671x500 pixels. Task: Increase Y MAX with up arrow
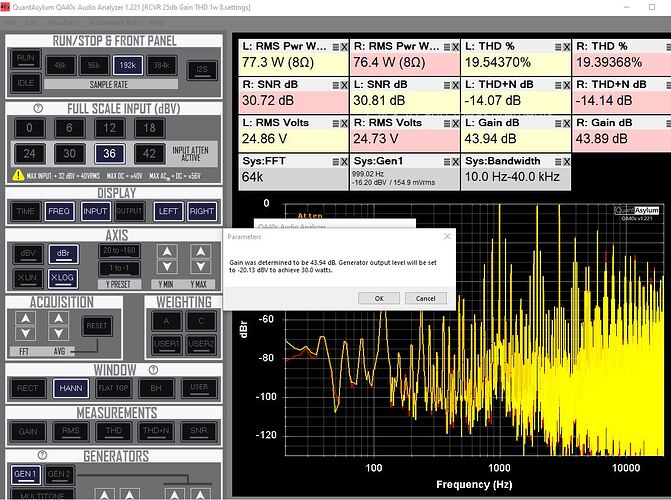click(x=201, y=251)
